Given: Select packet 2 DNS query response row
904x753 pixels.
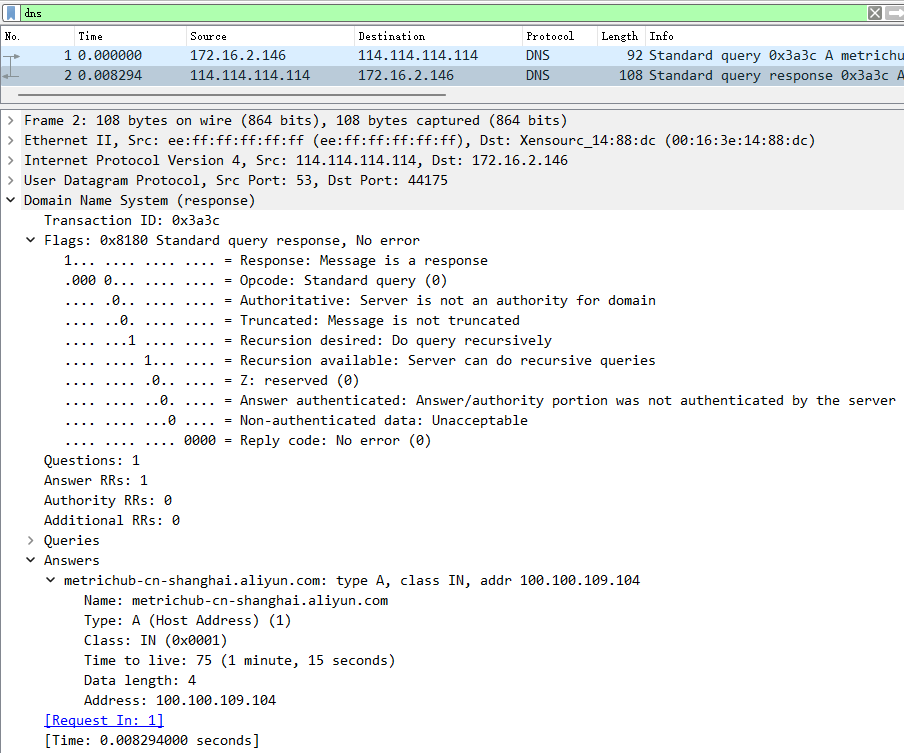Looking at the screenshot, I should 452,76.
